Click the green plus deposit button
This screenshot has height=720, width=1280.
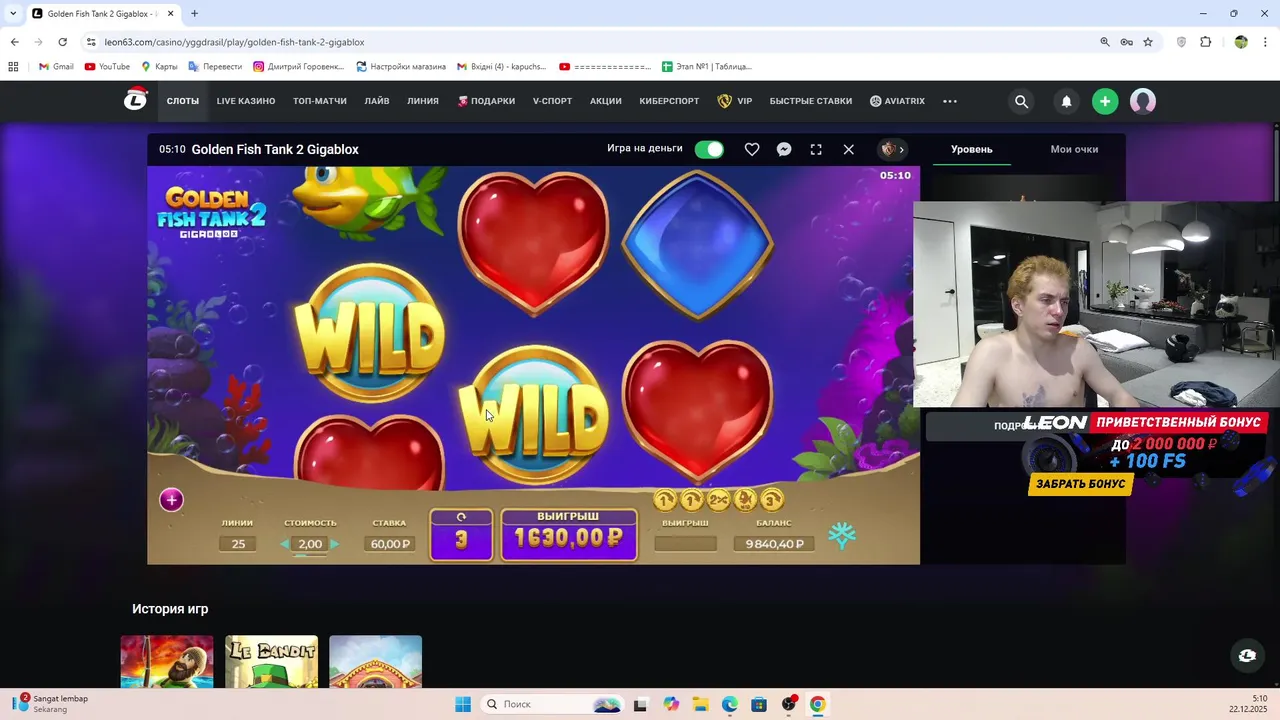(1105, 101)
